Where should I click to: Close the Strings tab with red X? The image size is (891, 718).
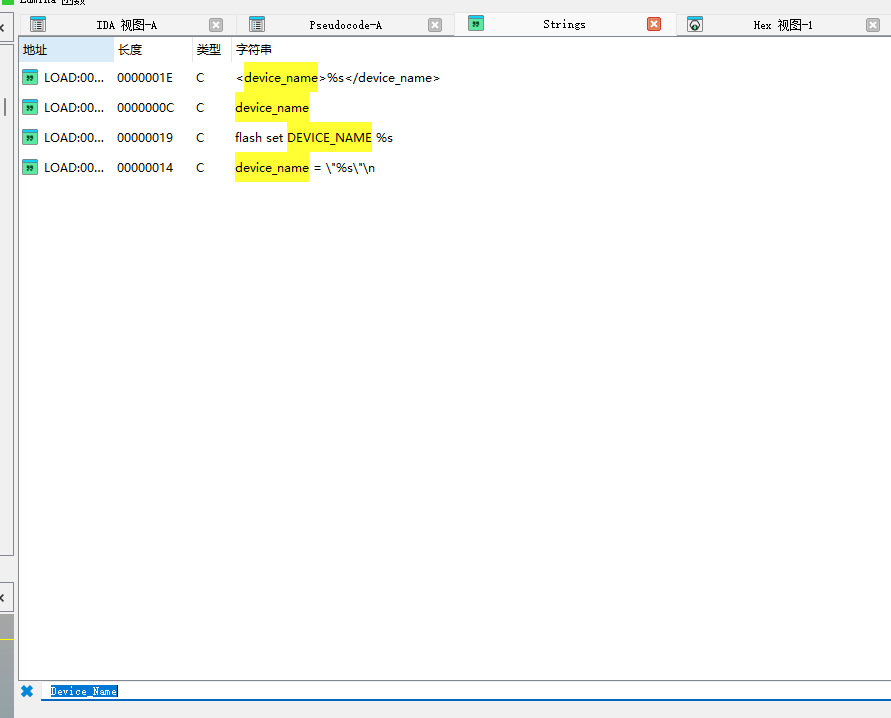654,24
